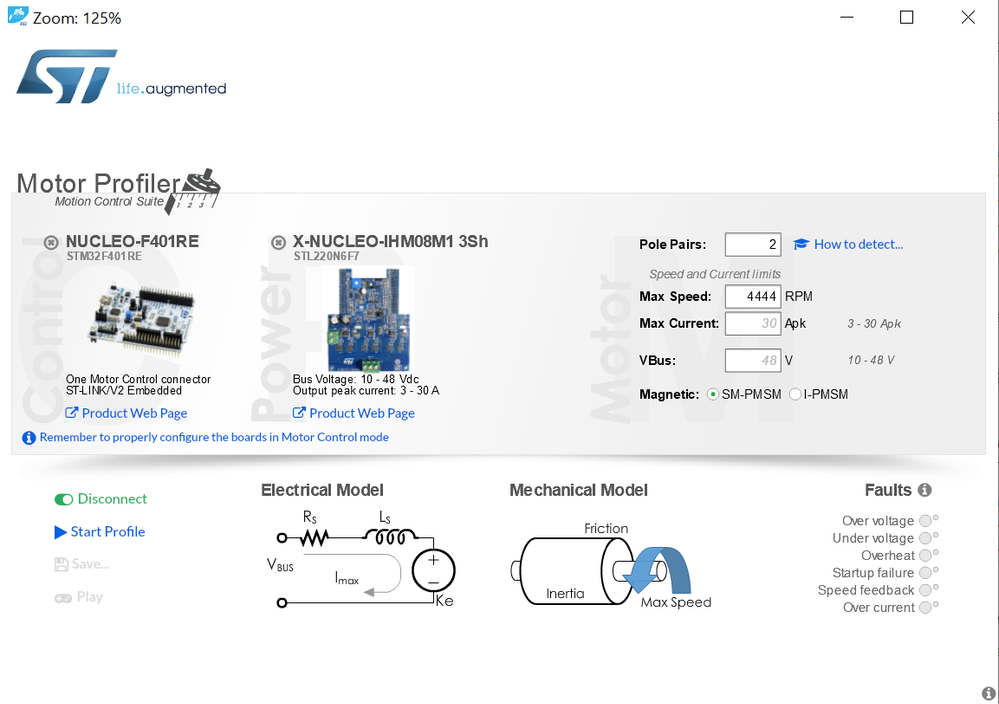Click the bottom-right corner info icon

(988, 693)
